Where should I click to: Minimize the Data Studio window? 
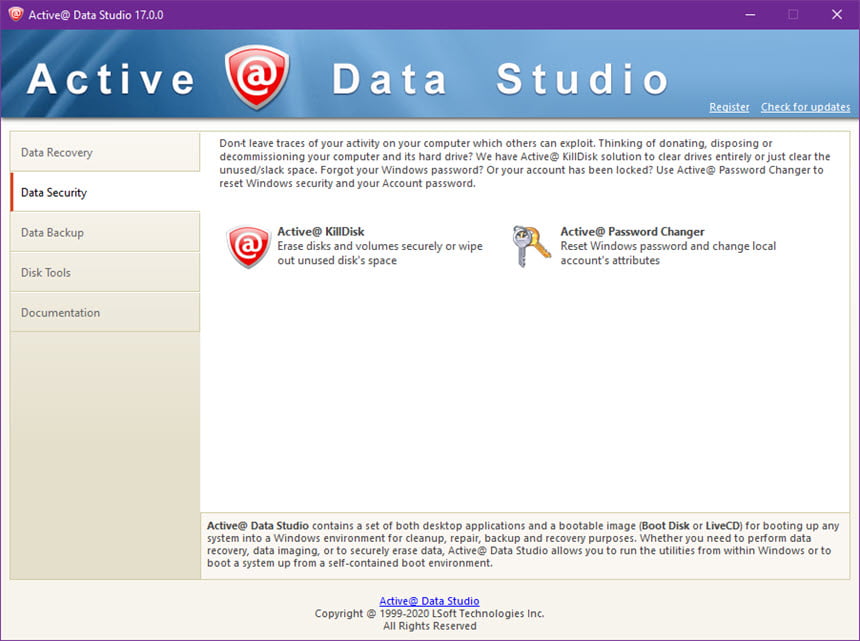pos(750,14)
